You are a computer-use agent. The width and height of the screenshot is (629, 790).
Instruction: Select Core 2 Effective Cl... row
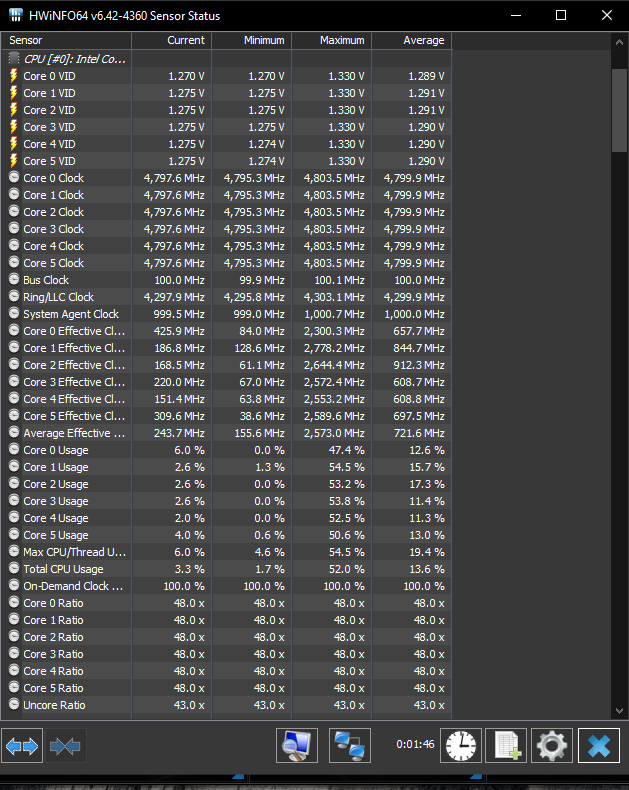click(x=226, y=365)
